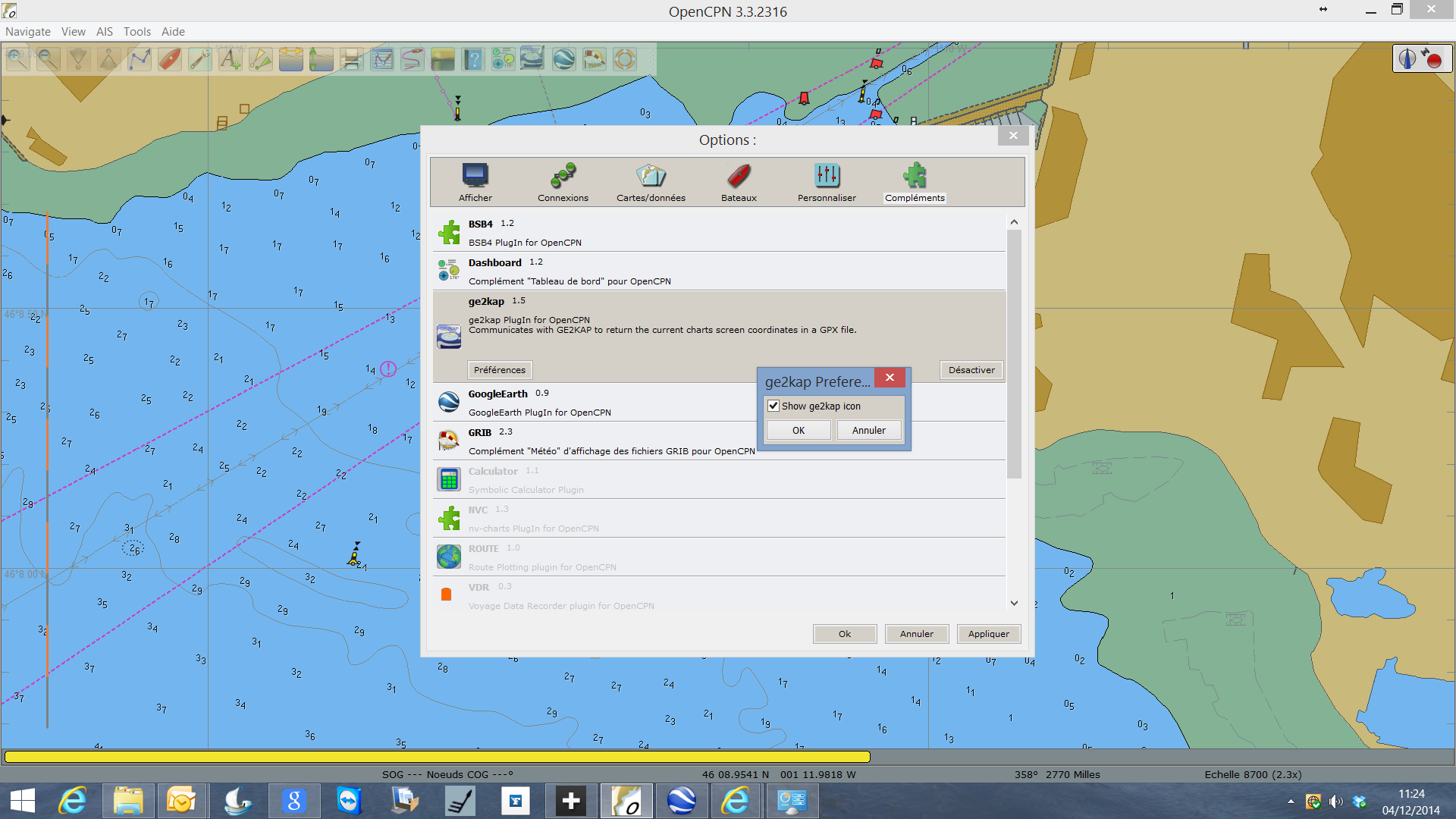This screenshot has height=819, width=1456.
Task: Click the yellow chart bar along the bottom
Action: [x=438, y=756]
